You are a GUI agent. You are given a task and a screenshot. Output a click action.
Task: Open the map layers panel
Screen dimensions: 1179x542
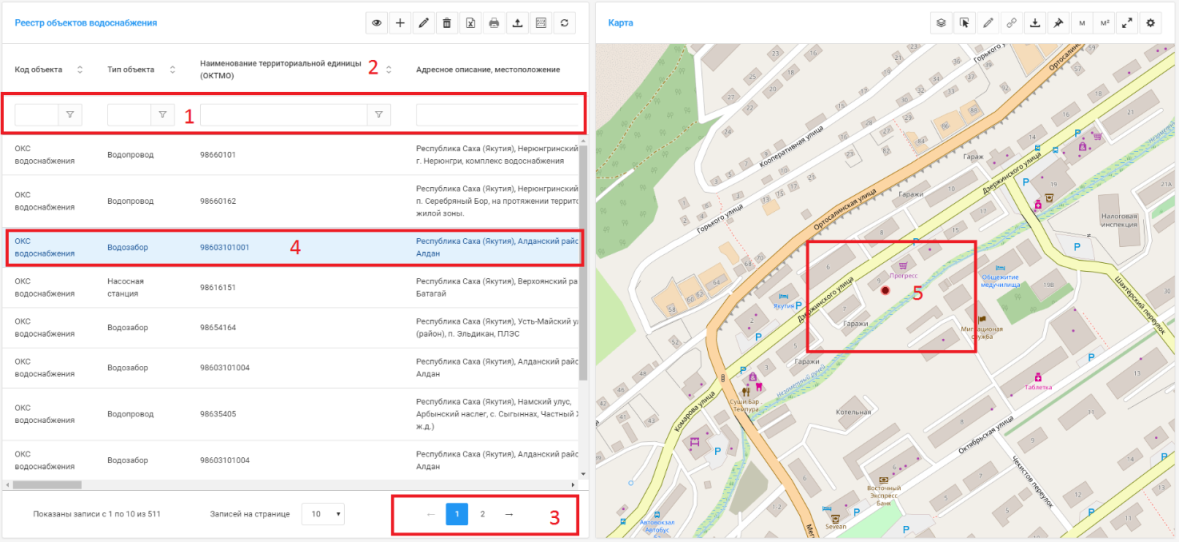pyautogui.click(x=941, y=23)
